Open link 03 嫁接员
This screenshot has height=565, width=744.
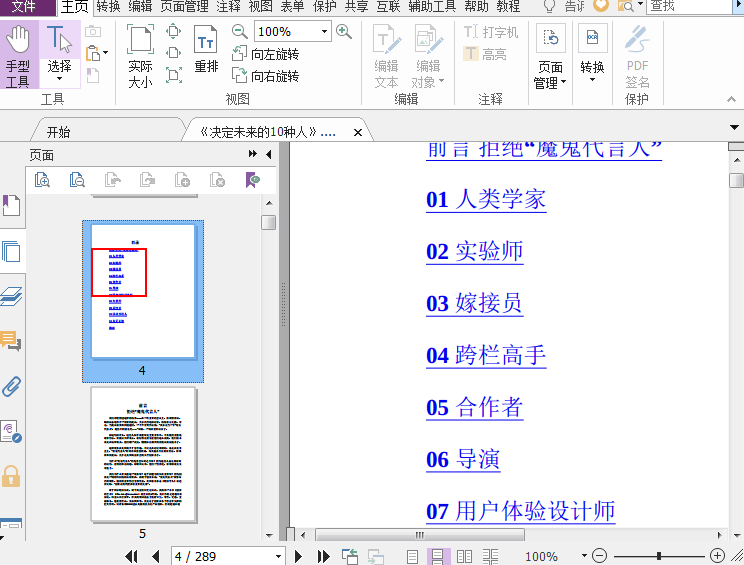[x=474, y=303]
